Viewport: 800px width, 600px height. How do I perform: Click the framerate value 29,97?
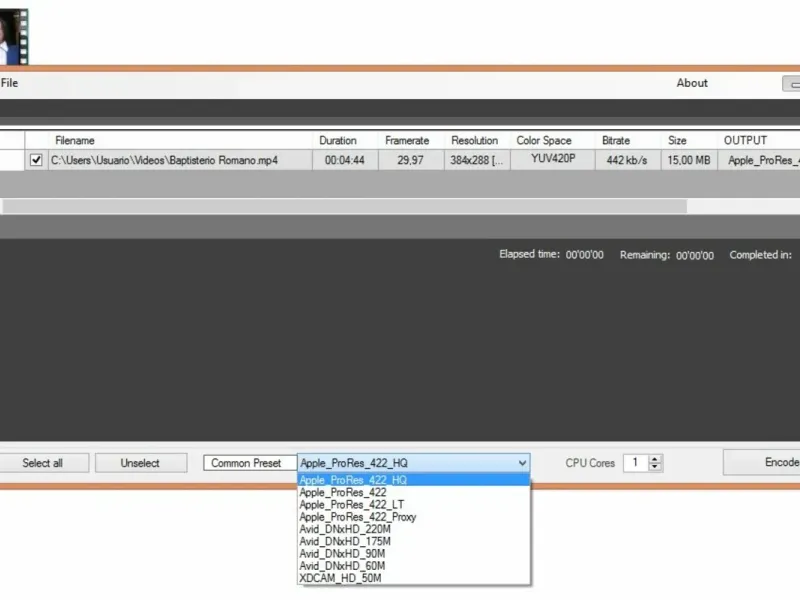411,160
